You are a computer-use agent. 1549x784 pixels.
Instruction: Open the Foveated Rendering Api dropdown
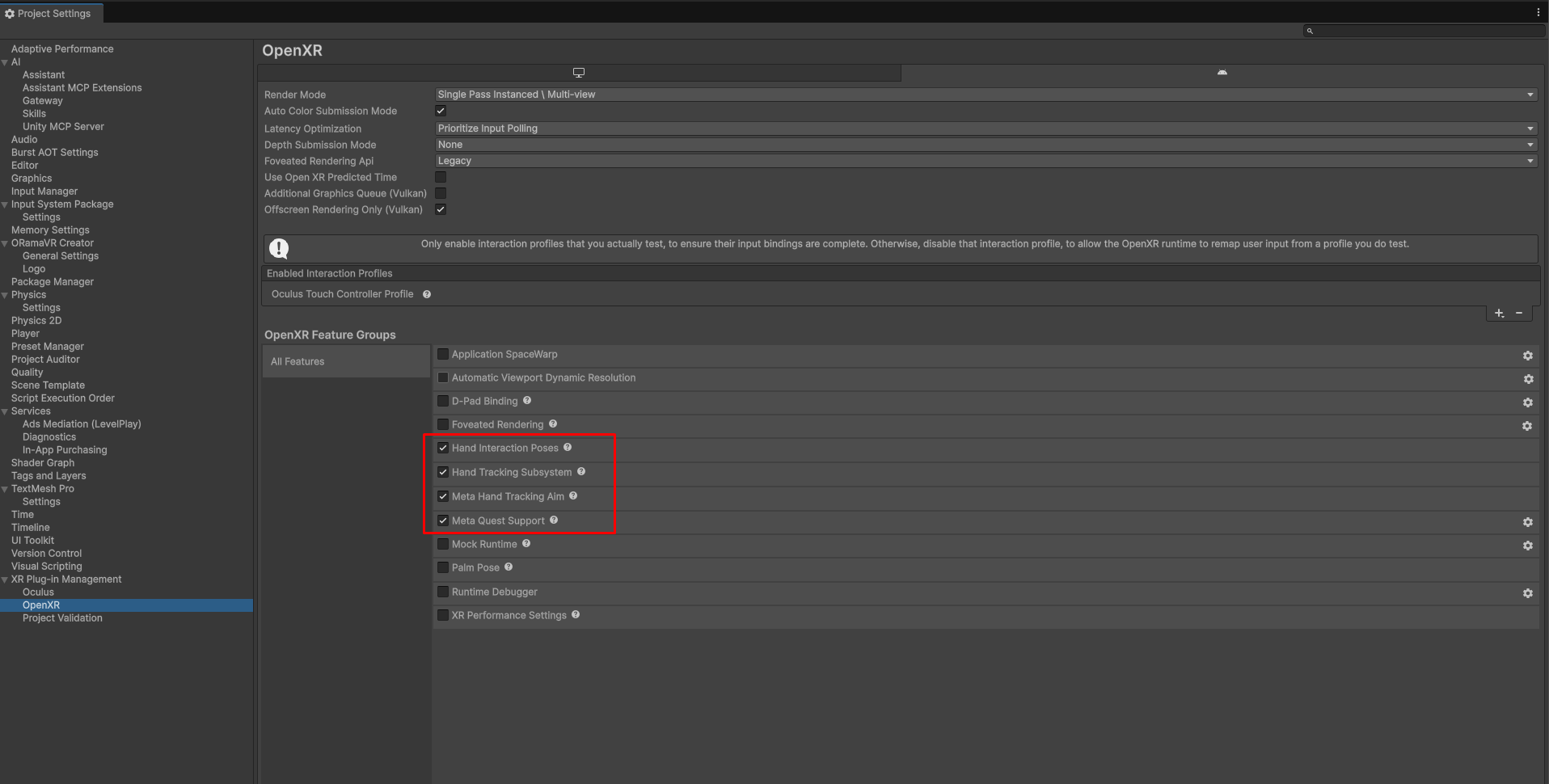(986, 161)
